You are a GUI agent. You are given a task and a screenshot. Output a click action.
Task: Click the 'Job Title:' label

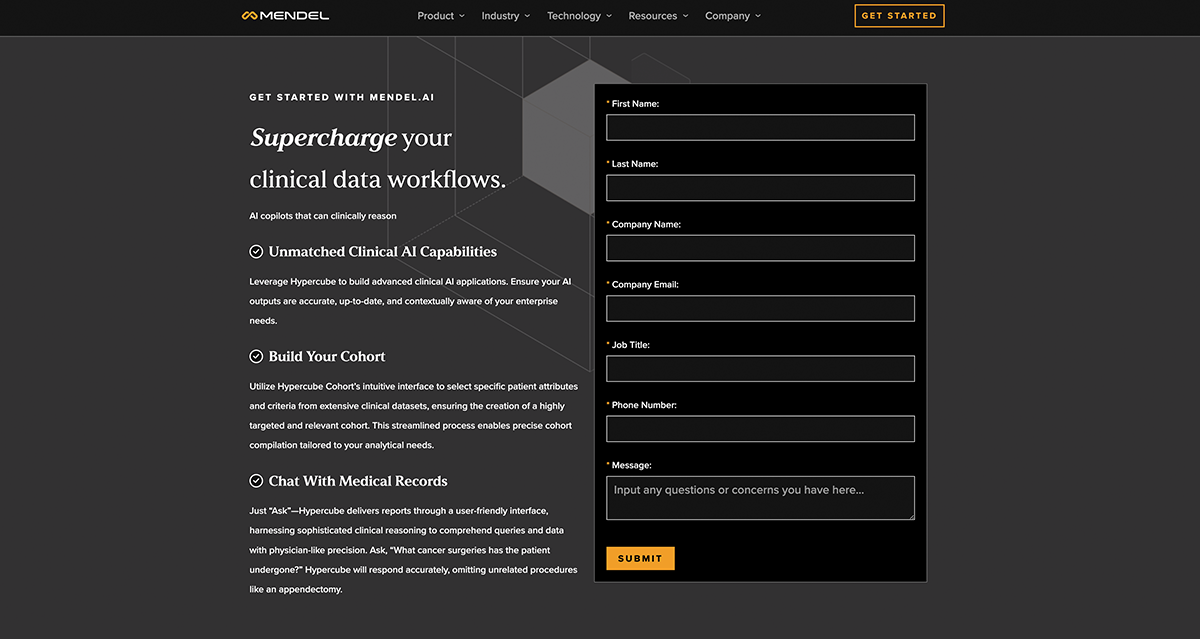click(630, 345)
